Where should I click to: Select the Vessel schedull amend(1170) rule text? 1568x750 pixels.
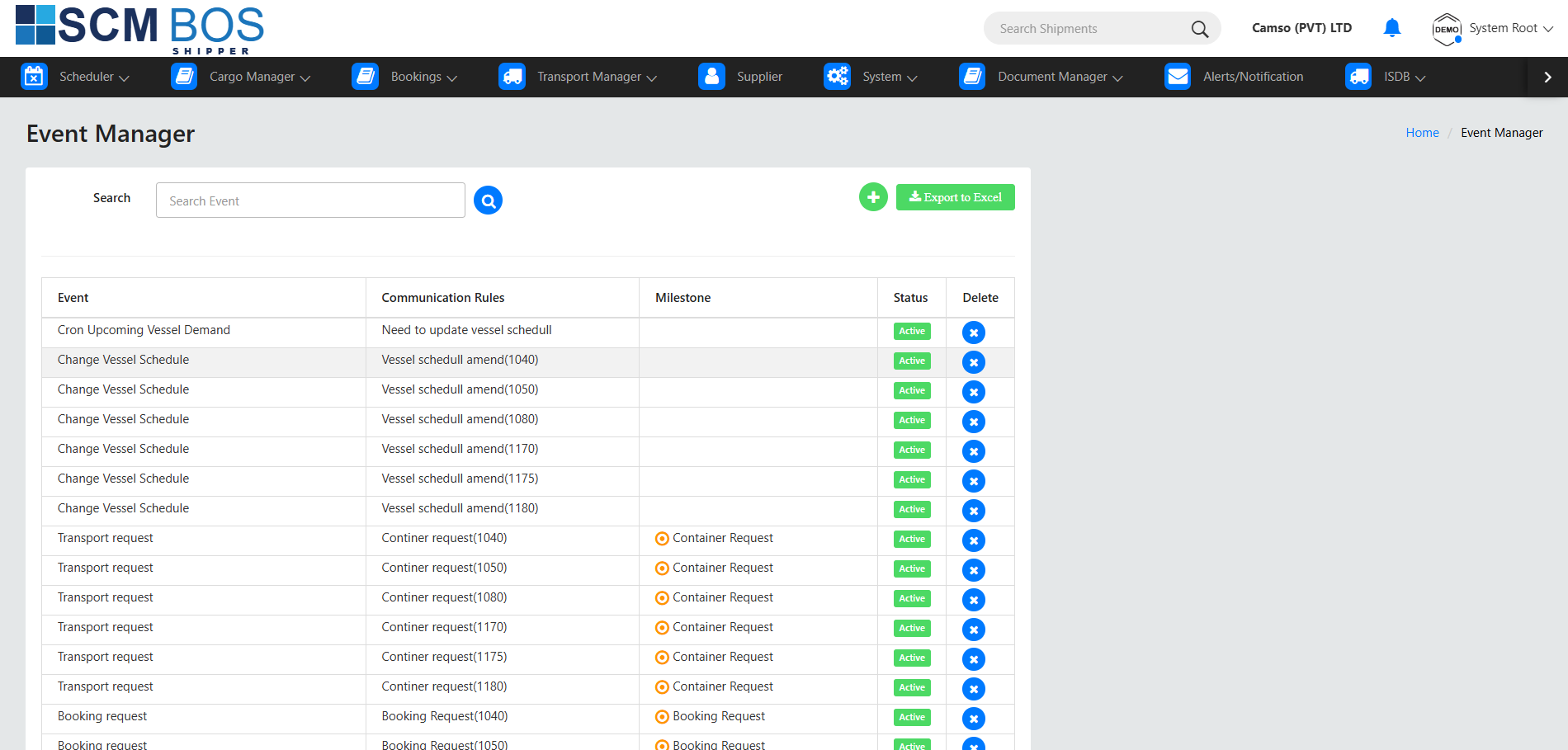460,449
